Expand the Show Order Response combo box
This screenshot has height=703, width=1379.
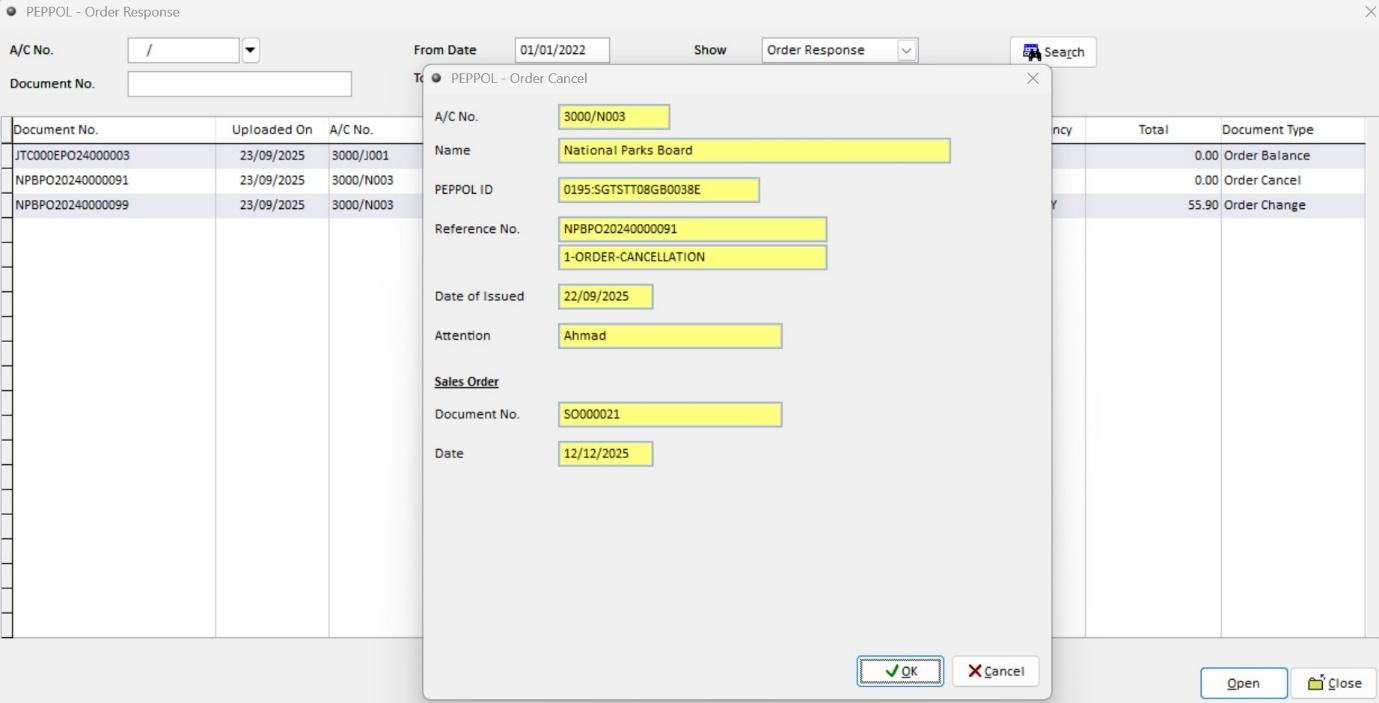(x=907, y=50)
